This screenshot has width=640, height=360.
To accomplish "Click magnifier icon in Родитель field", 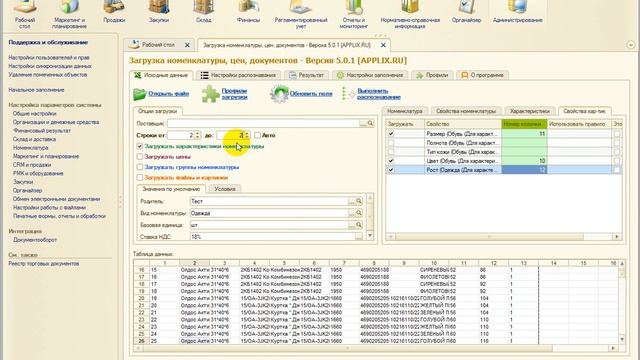I will [x=358, y=201].
